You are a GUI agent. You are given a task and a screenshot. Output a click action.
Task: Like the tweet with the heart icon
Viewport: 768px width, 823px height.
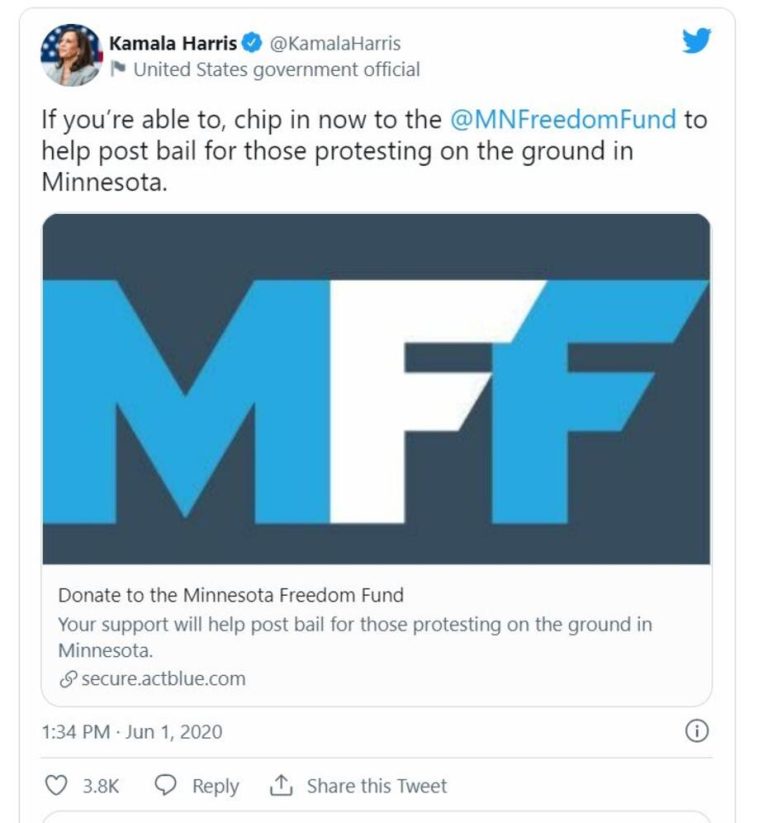57,786
